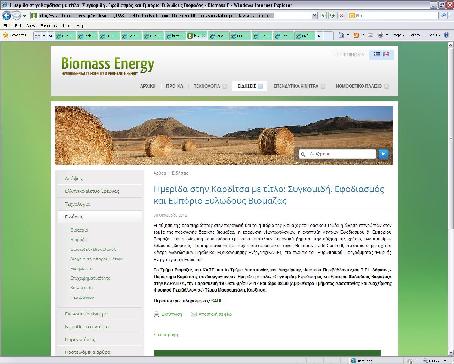
Task: Click the browser search magnifier button
Action: point(443,15)
